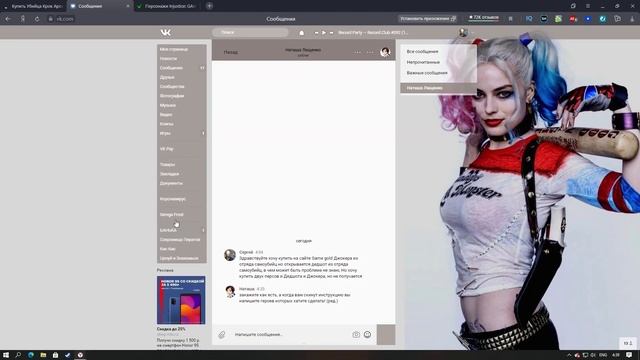640x360 pixels.
Task: Click the browser back arrow
Action: (8, 19)
